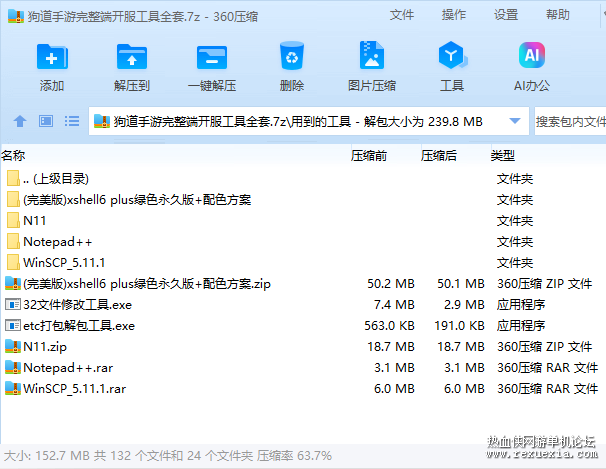Select the Notepad++ folder icon
This screenshot has width=606, height=469.
(x=13, y=241)
